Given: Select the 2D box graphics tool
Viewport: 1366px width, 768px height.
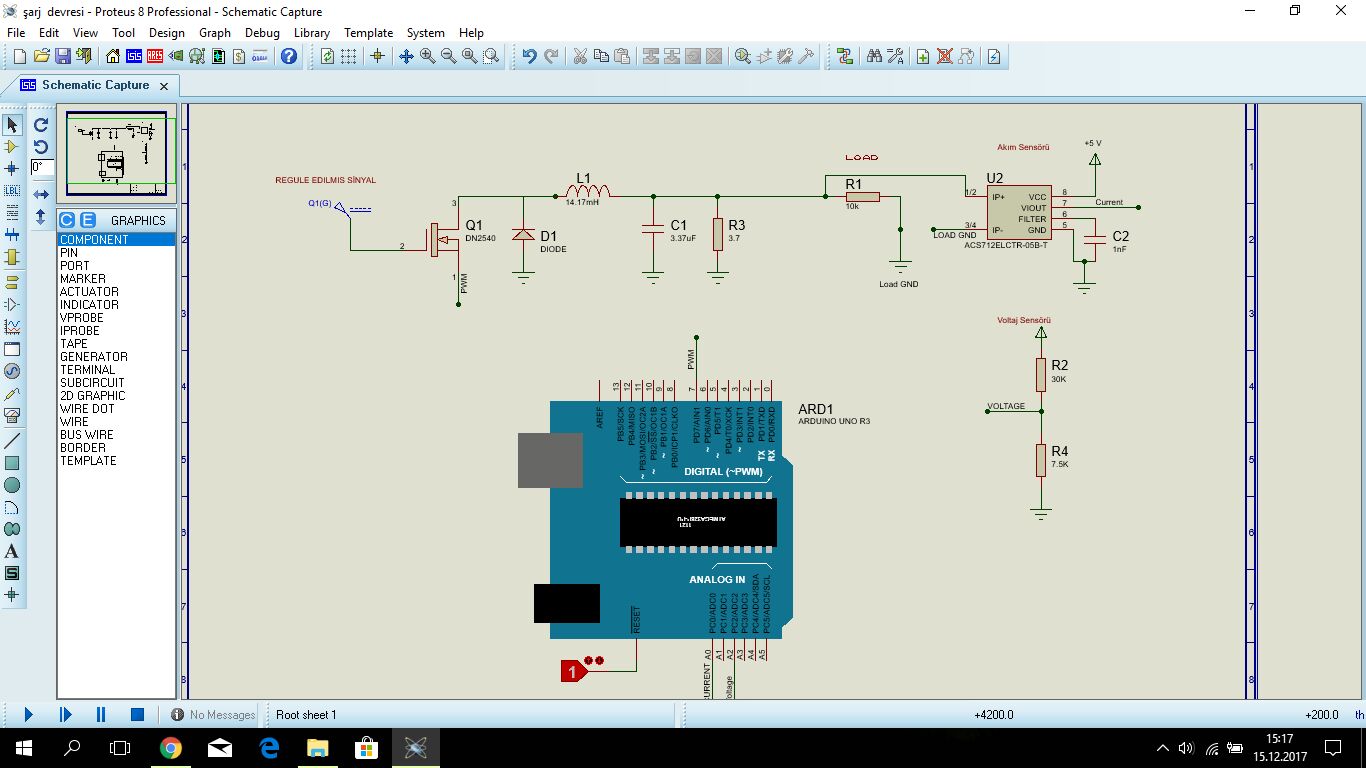Looking at the screenshot, I should (x=12, y=463).
